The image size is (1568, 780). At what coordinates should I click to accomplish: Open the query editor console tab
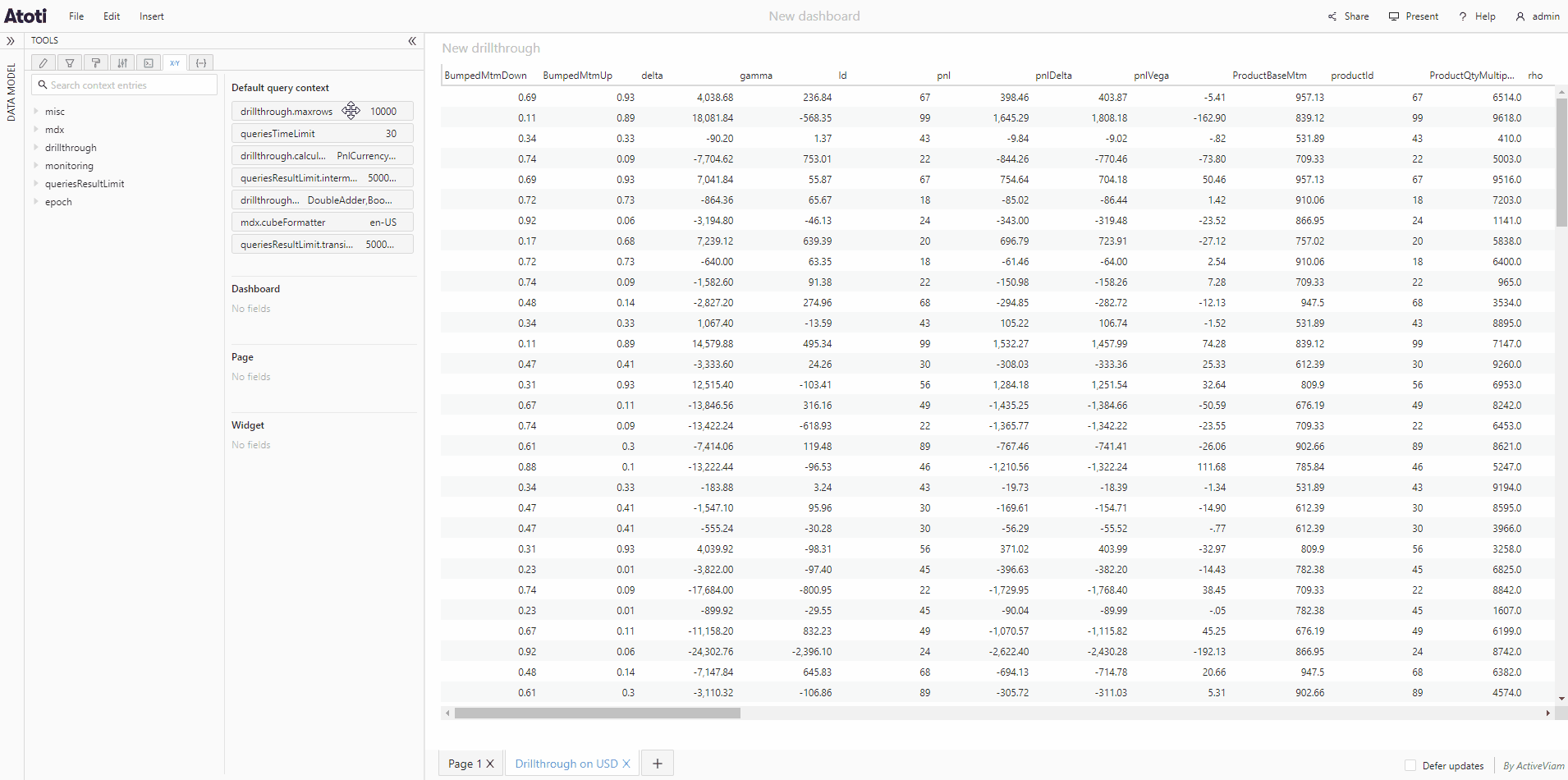coord(149,62)
